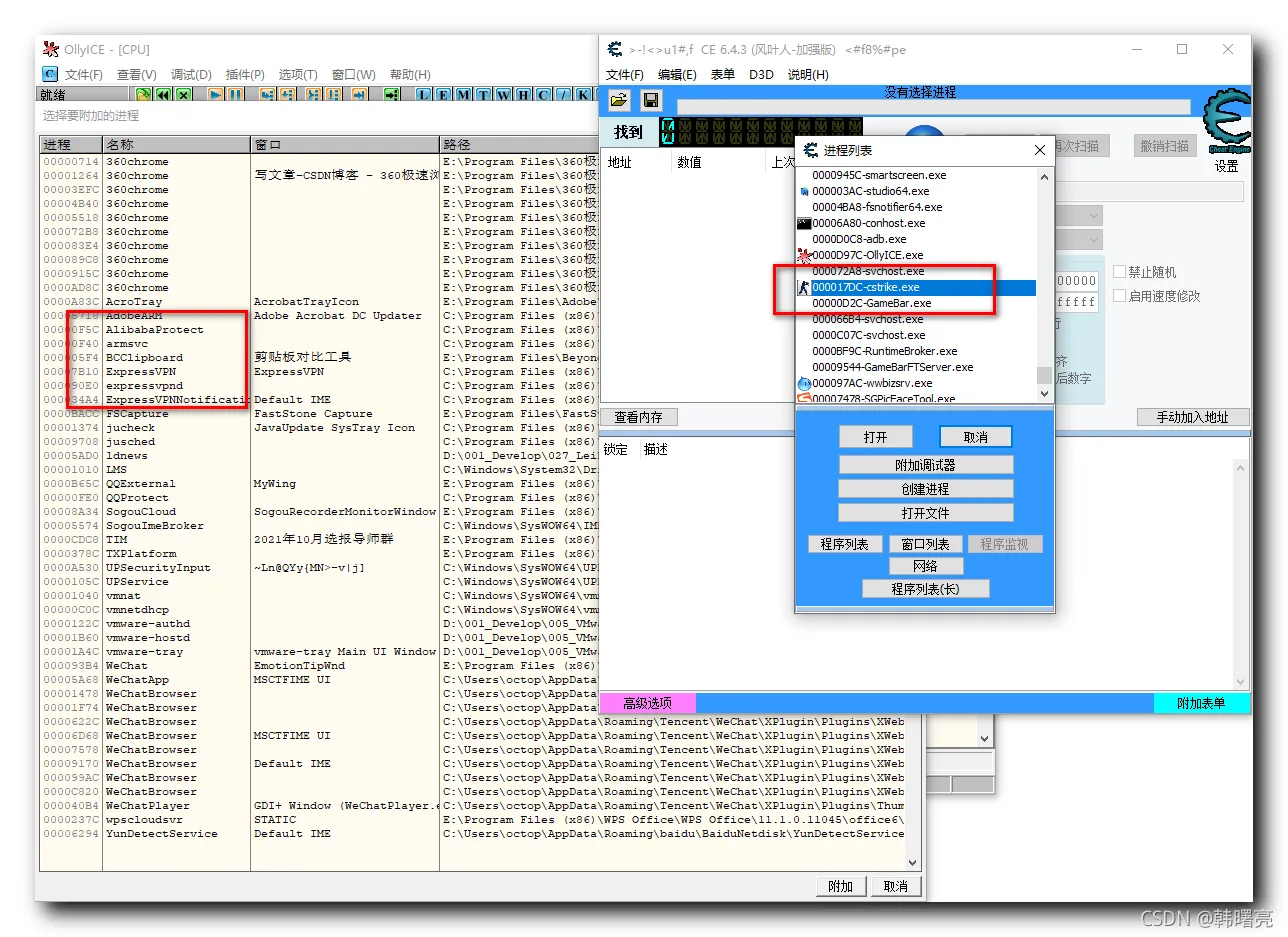Screen dimensions: 1288x937
Task: Open 插件(P) menu in OllyICE
Action: tap(245, 74)
